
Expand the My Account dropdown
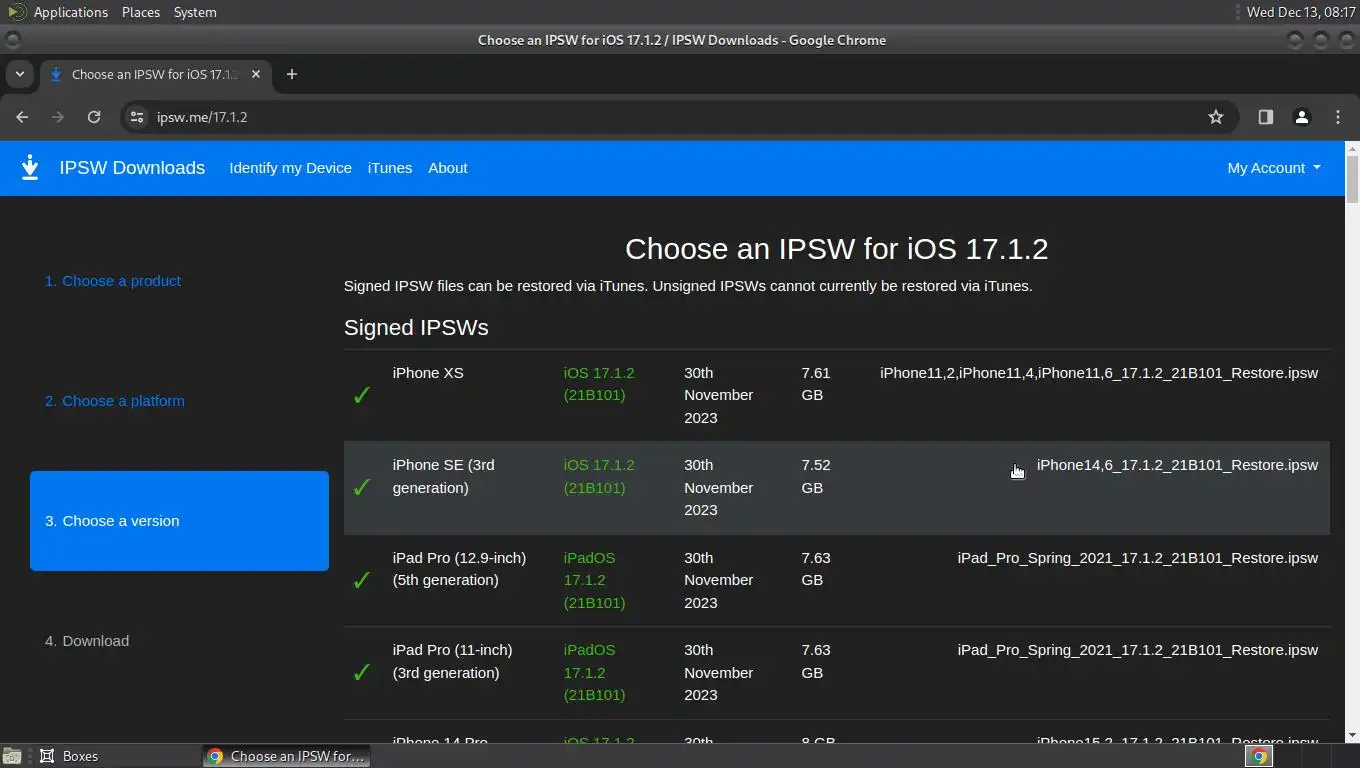tap(1274, 168)
